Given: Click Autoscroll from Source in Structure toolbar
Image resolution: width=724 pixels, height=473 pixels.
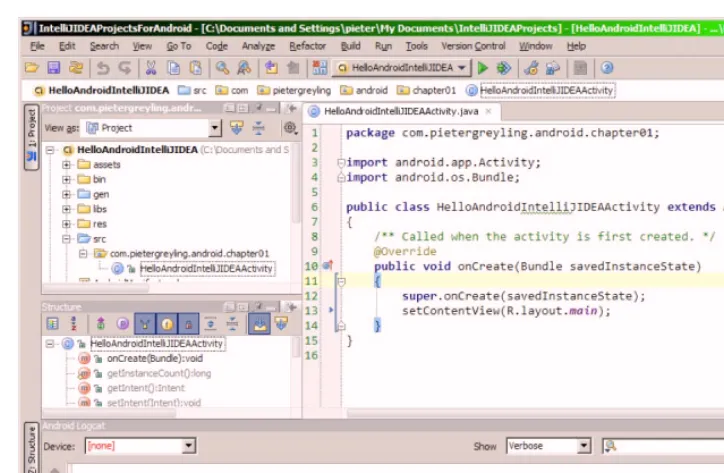Looking at the screenshot, I should 281,324.
